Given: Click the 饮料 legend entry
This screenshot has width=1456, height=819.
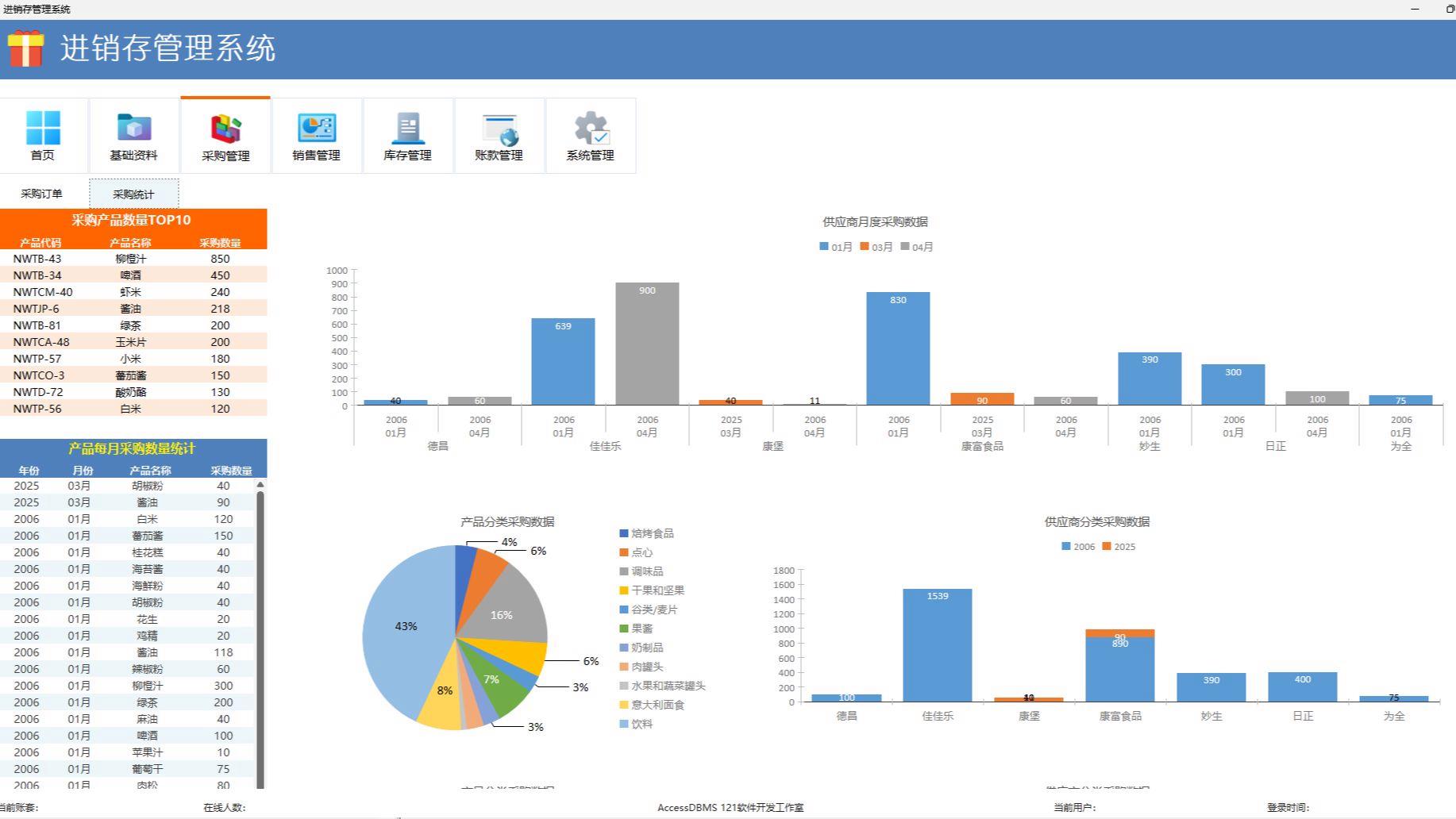Looking at the screenshot, I should pyautogui.click(x=637, y=724).
